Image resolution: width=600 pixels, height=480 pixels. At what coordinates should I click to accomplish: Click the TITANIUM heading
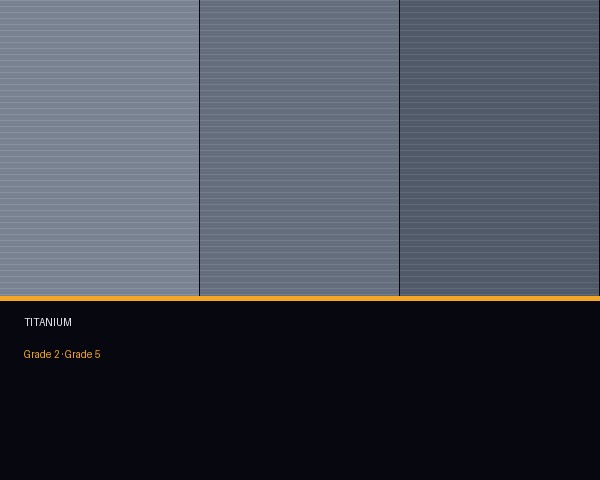[x=48, y=323]
